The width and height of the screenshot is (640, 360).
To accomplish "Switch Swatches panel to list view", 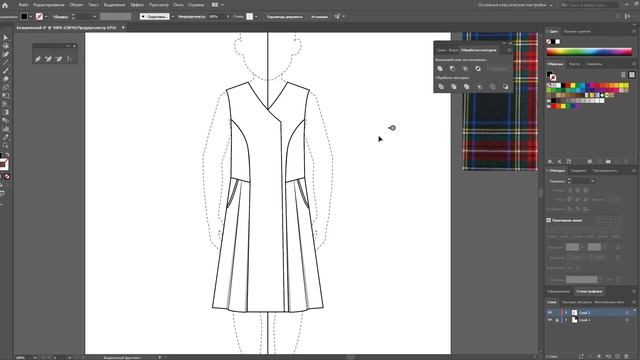I will point(623,75).
